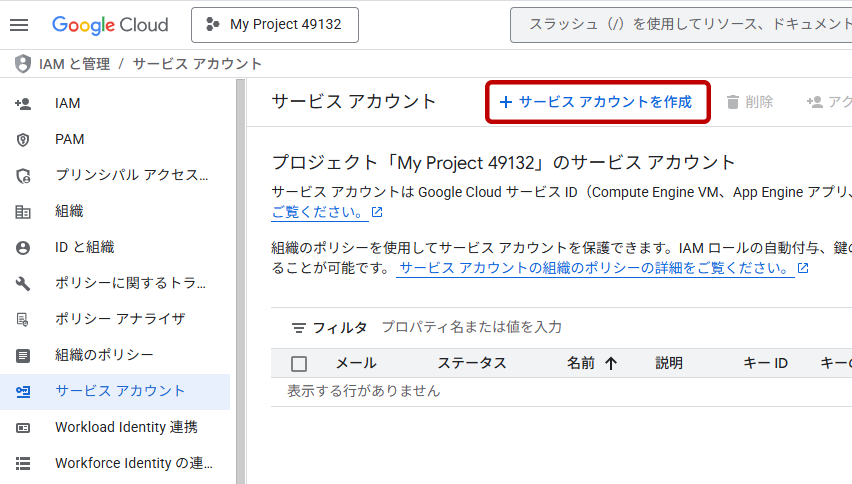Open the organization policy details link
This screenshot has width=852, height=484.
pyautogui.click(x=596, y=268)
